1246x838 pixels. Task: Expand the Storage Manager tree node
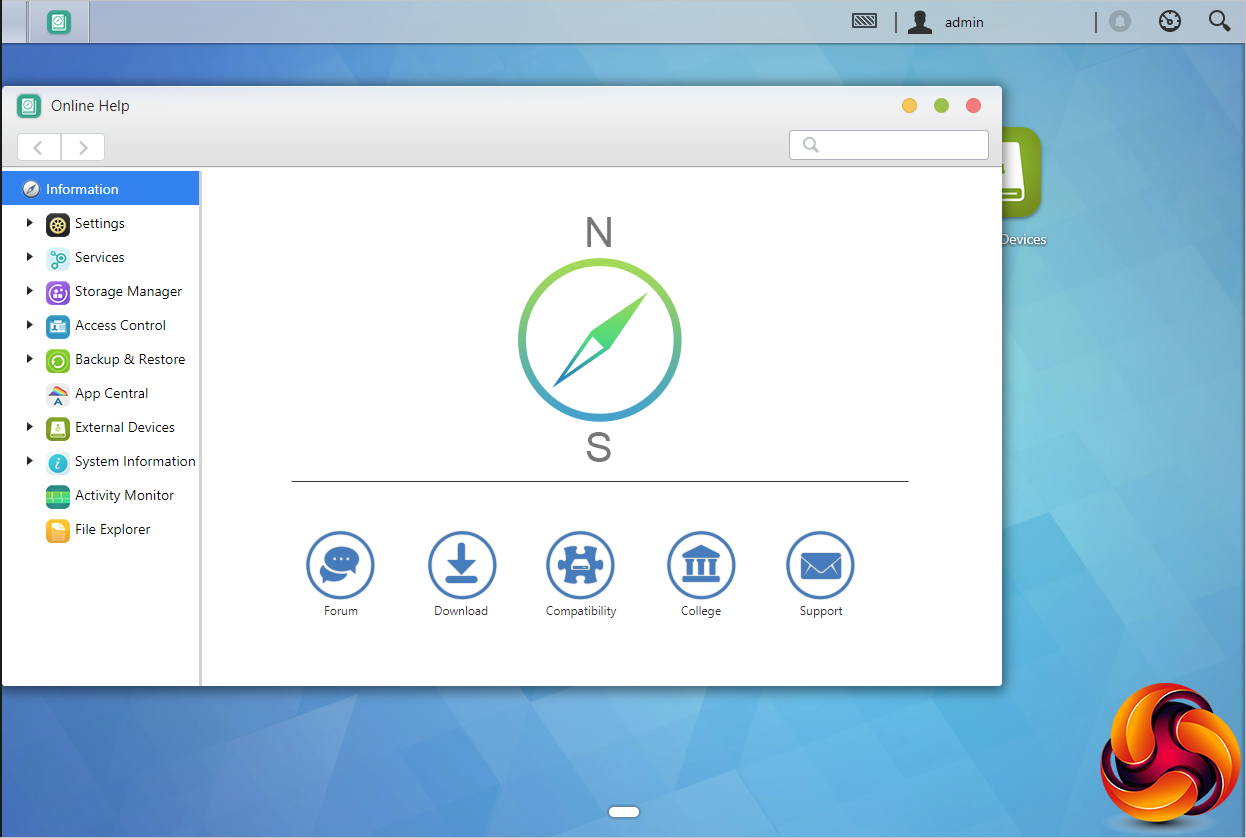coord(30,291)
